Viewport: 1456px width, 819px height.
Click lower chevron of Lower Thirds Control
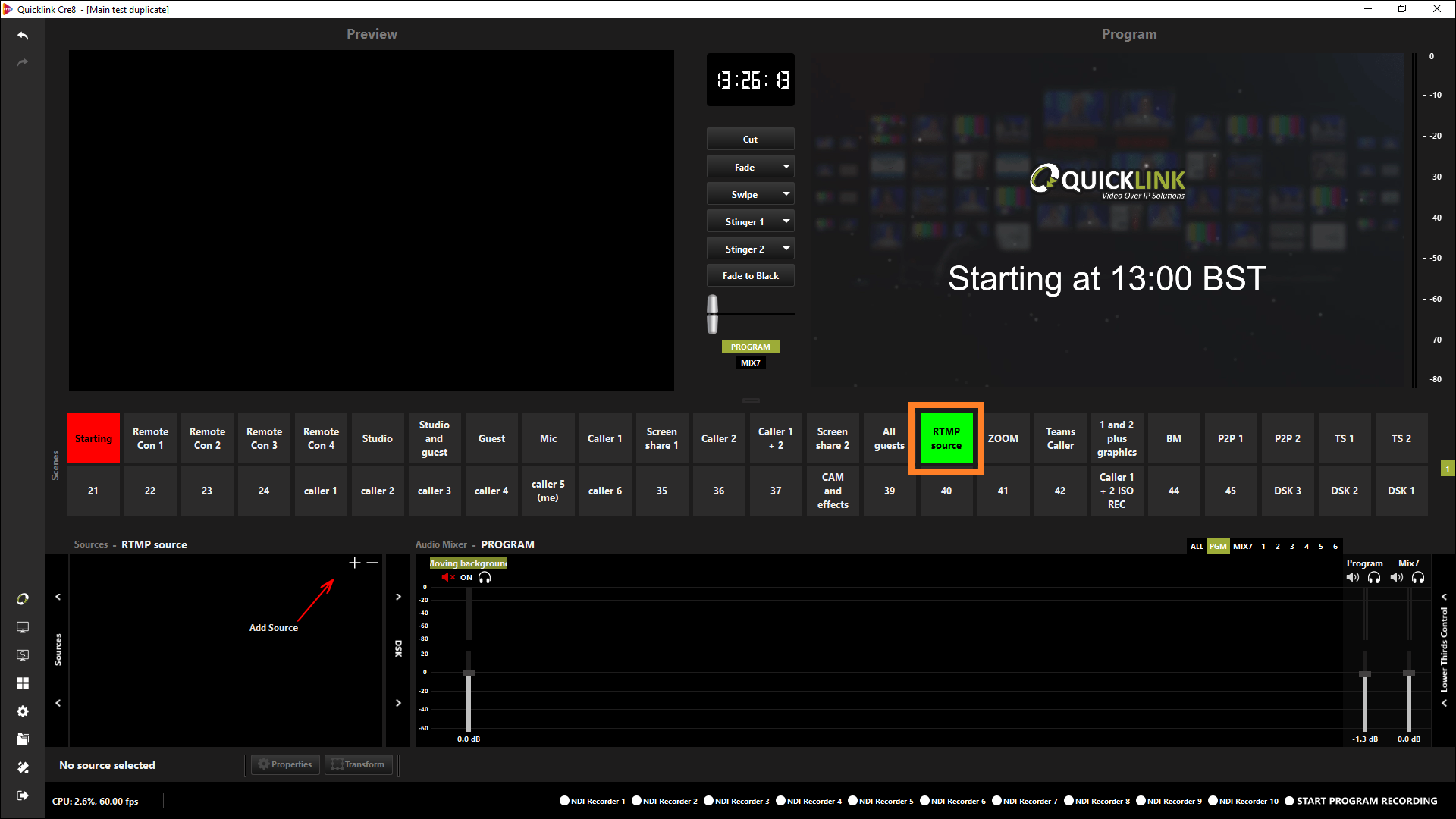1445,703
